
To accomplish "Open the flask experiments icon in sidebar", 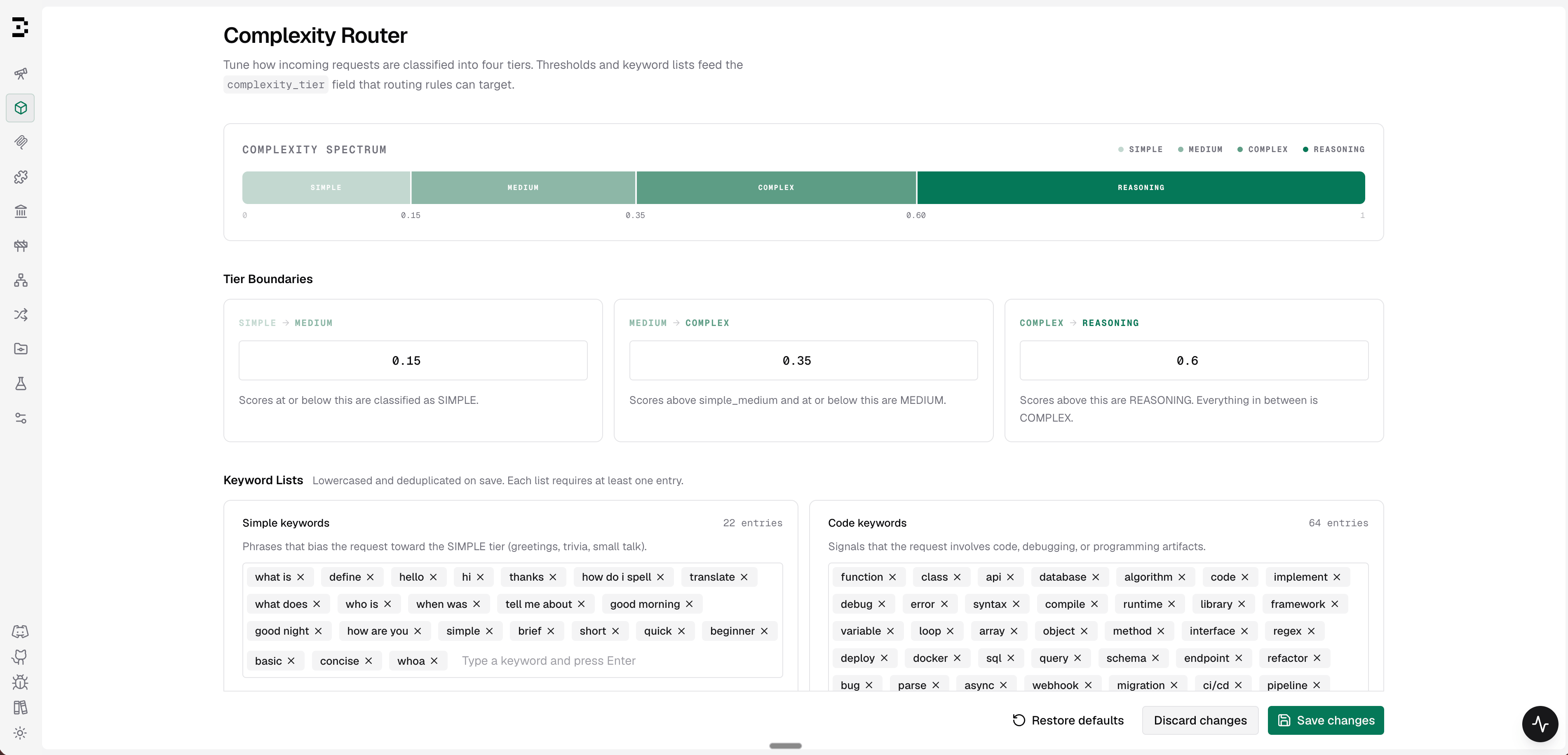I will click(x=21, y=383).
